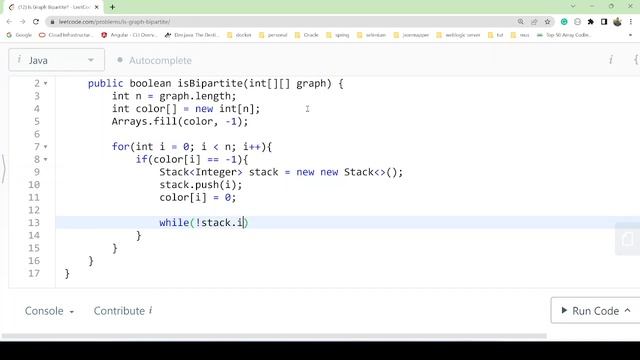Open a new browser tab
The image size is (640, 360).
pos(112,7)
